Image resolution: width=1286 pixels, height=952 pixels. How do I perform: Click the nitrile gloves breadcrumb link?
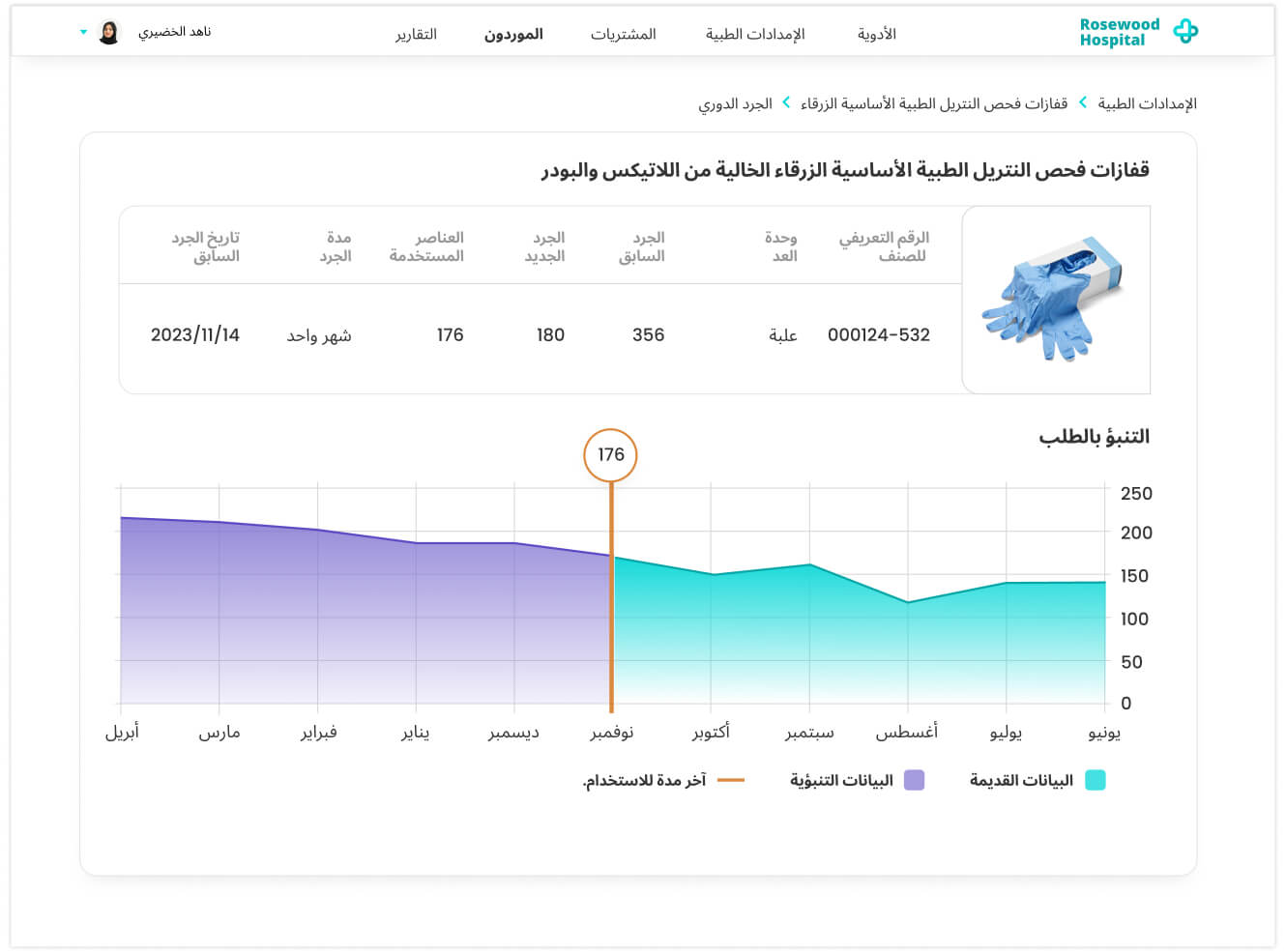933,103
